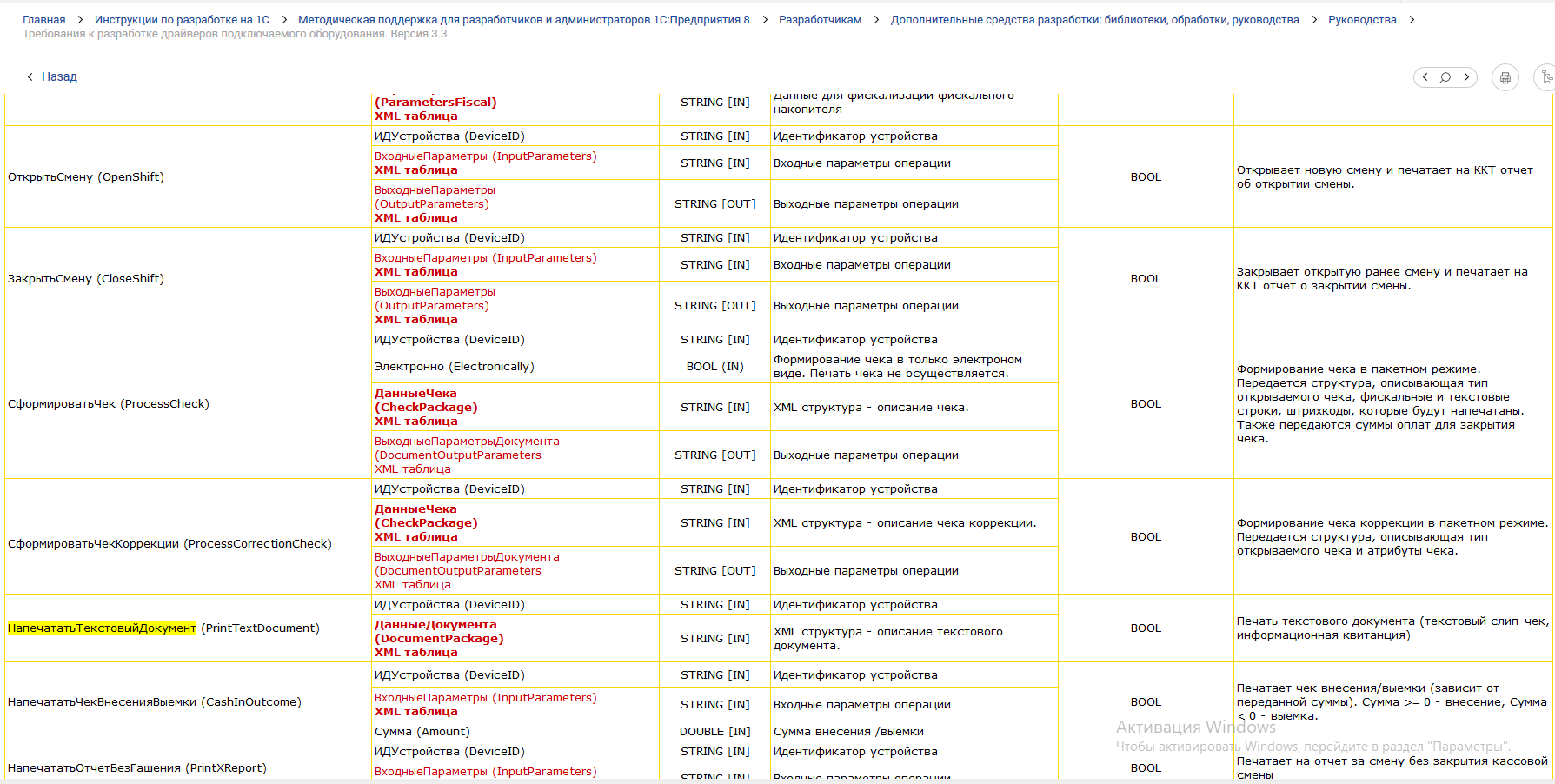This screenshot has width=1555, height=784.
Task: Open Инструкции по разработке на 1С breadcrumb
Action: (x=182, y=19)
